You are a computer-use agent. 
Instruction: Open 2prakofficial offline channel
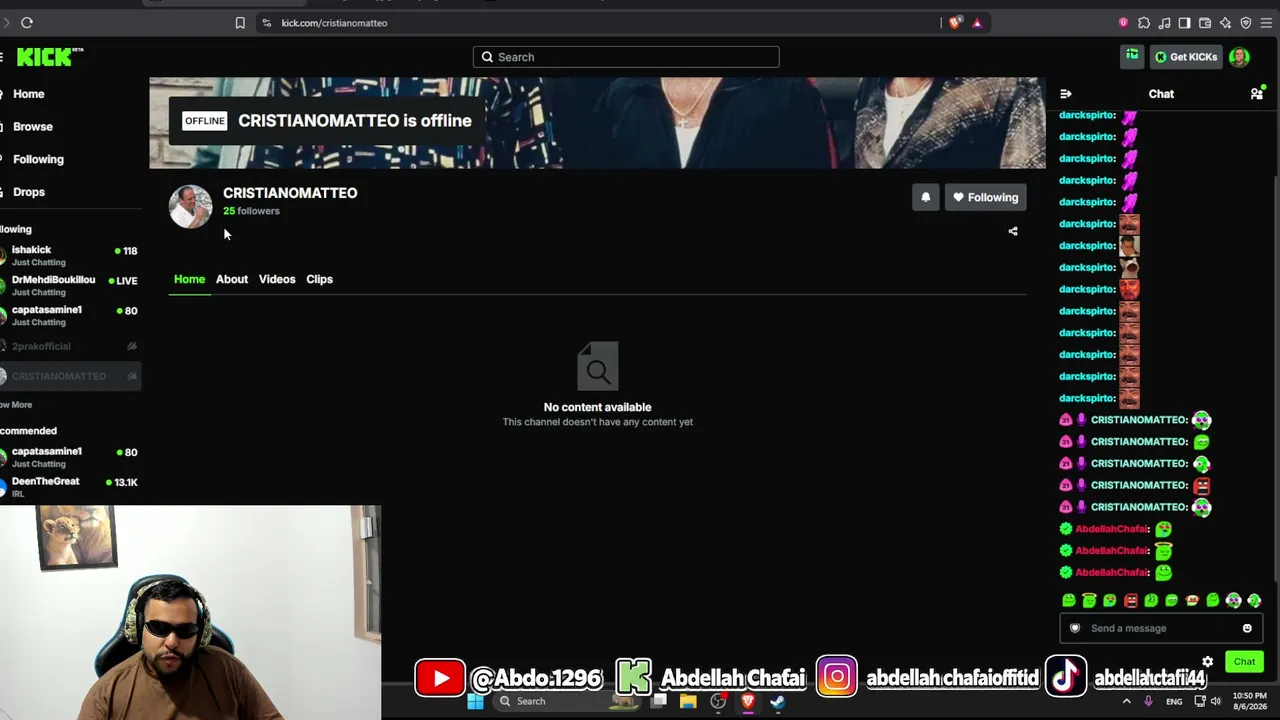[70, 346]
